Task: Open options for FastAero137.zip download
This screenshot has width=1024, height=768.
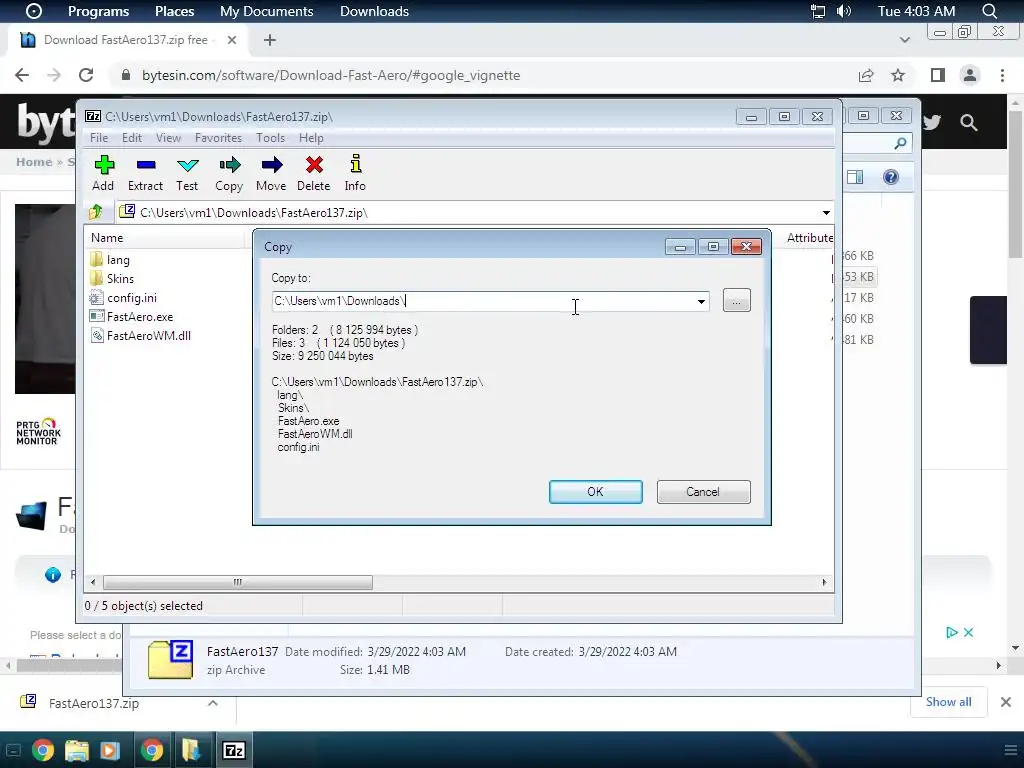Action: tap(212, 703)
